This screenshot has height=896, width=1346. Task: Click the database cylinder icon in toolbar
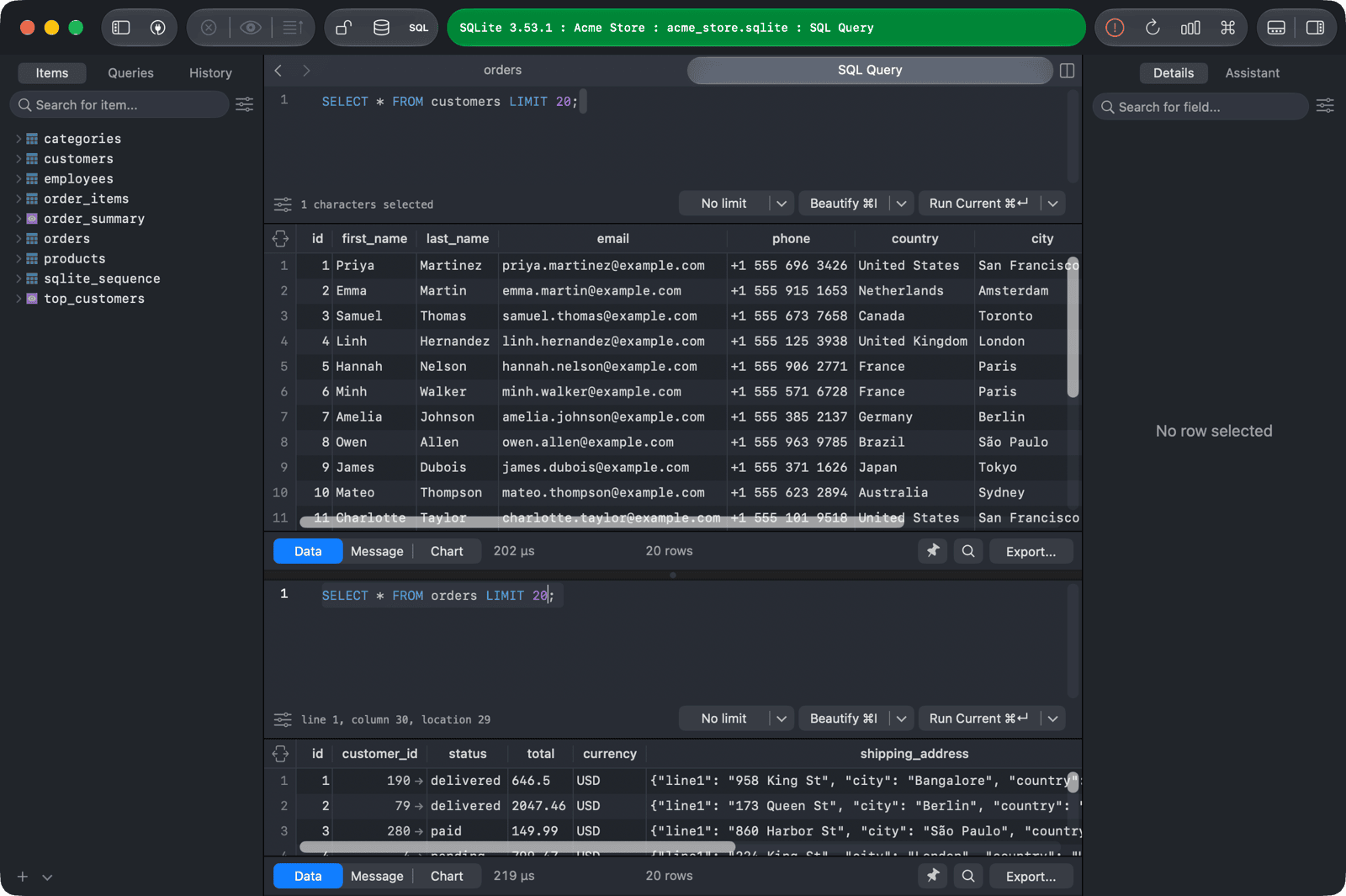point(381,28)
